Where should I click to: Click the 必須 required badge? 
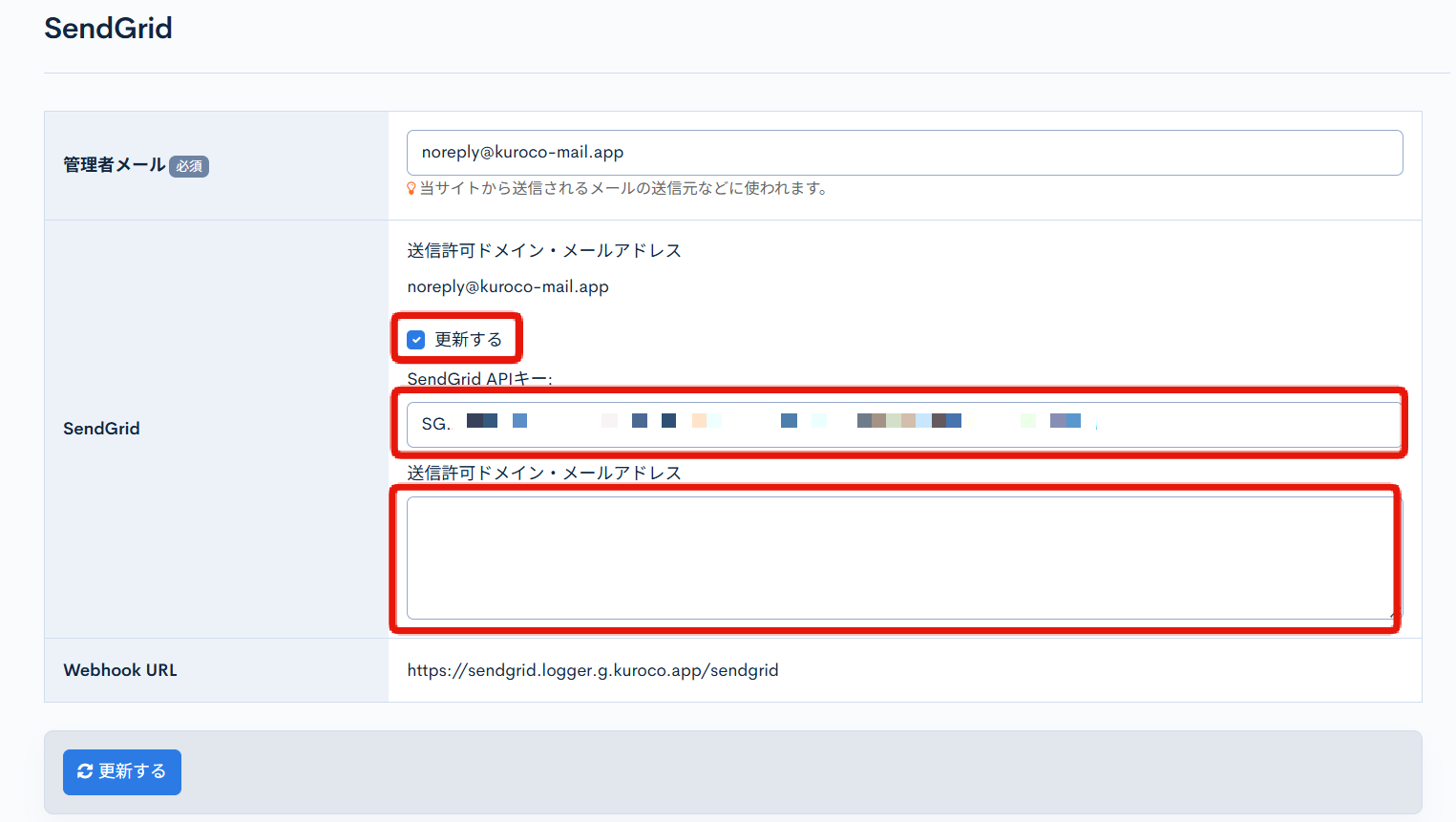tap(188, 165)
